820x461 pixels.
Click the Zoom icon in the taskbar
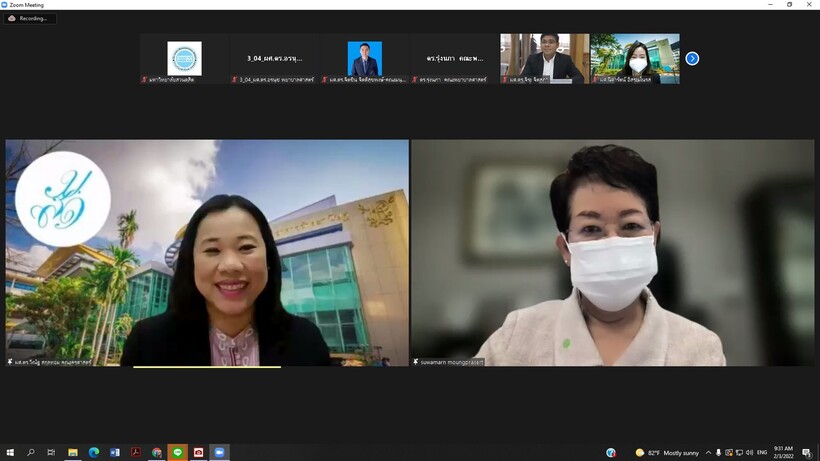click(219, 453)
